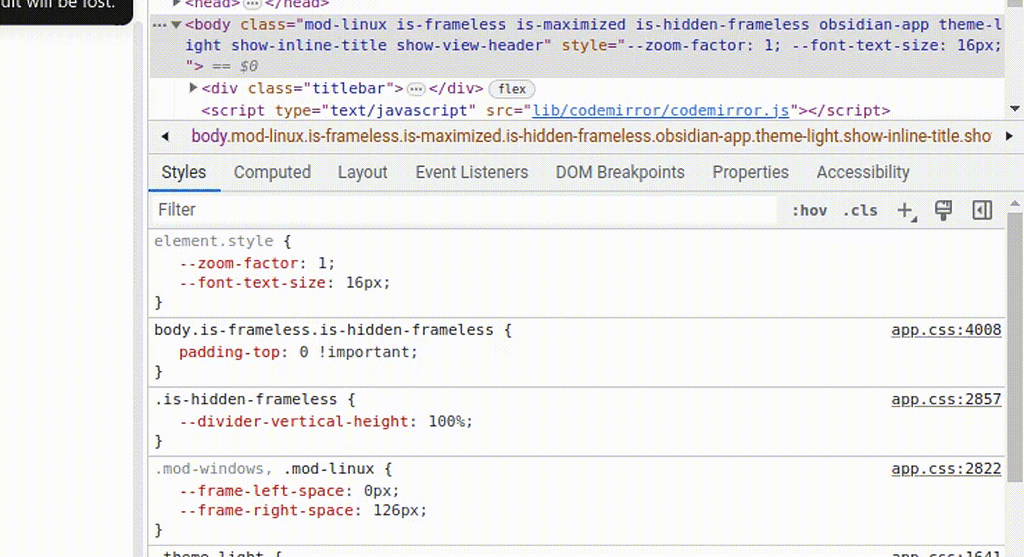Click the new style rule plus icon

coord(906,211)
